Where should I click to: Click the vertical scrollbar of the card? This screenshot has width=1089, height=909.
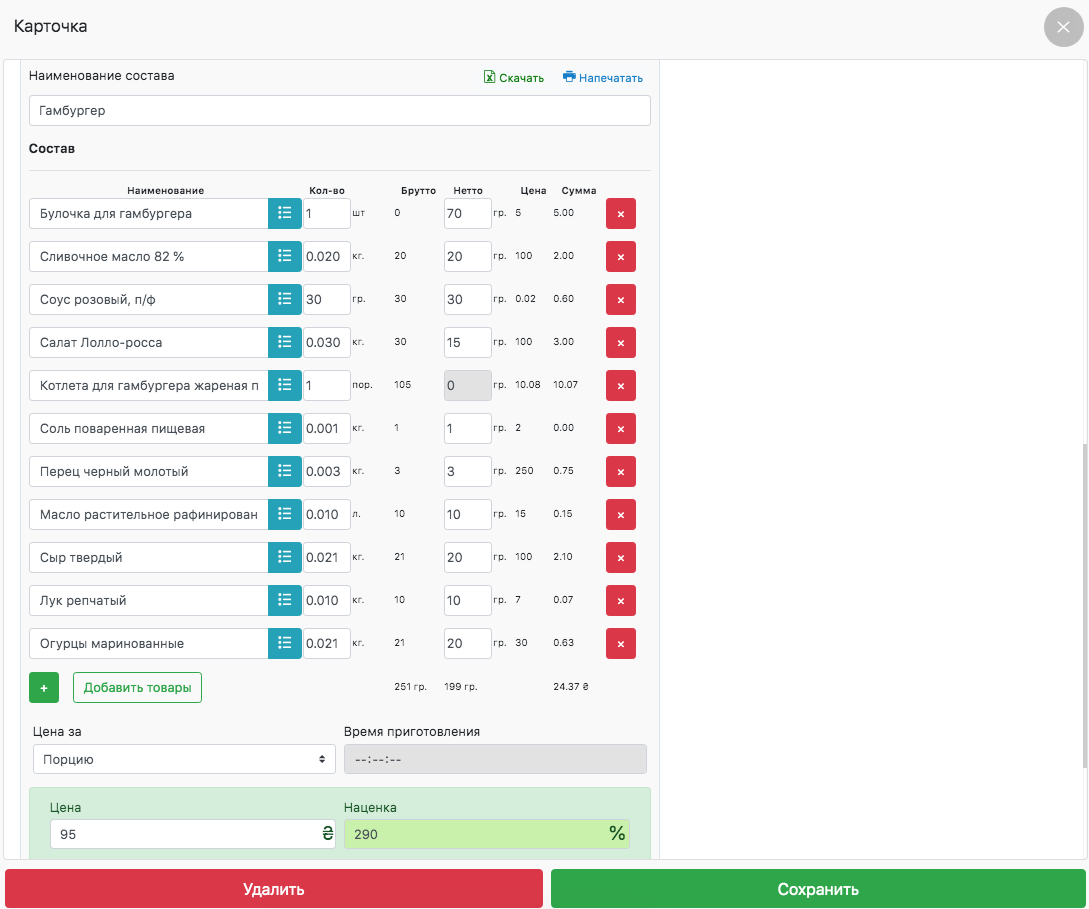click(x=1084, y=600)
